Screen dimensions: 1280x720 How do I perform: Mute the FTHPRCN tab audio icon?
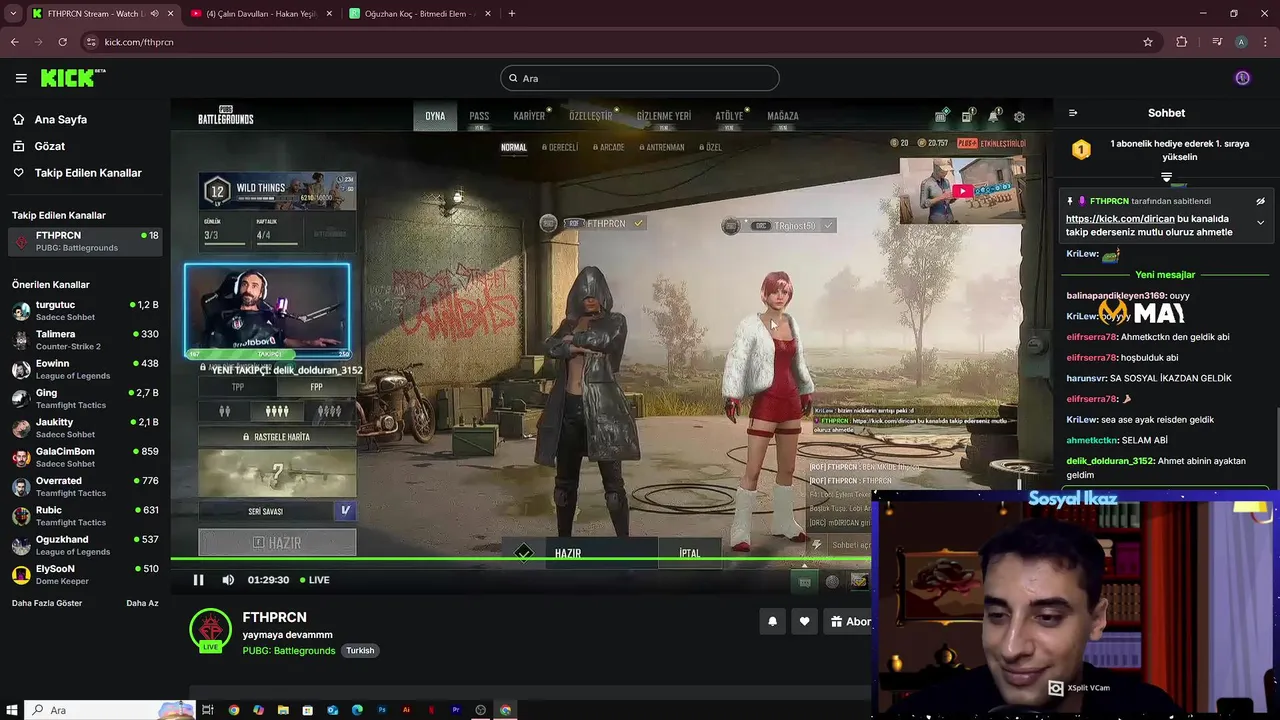tap(154, 14)
